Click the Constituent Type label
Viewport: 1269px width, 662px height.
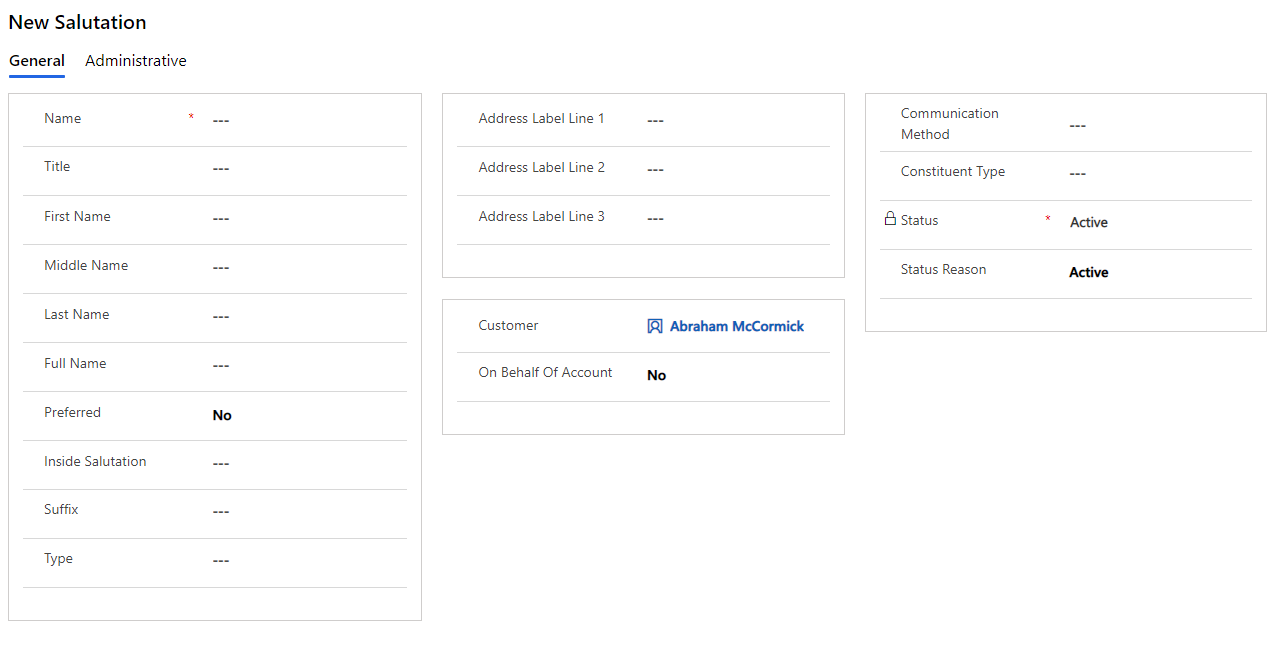(953, 171)
